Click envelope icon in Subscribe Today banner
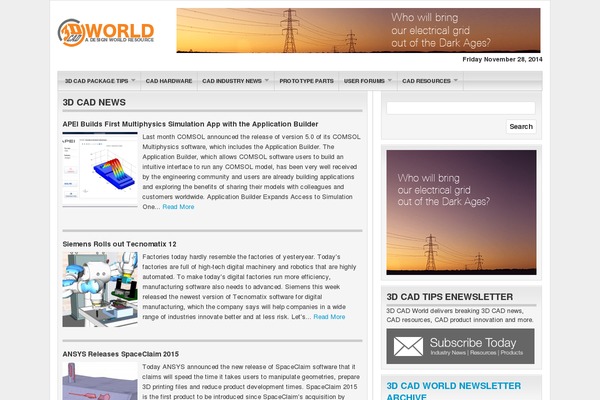Screen dimensions: 600x400 pos(408,346)
